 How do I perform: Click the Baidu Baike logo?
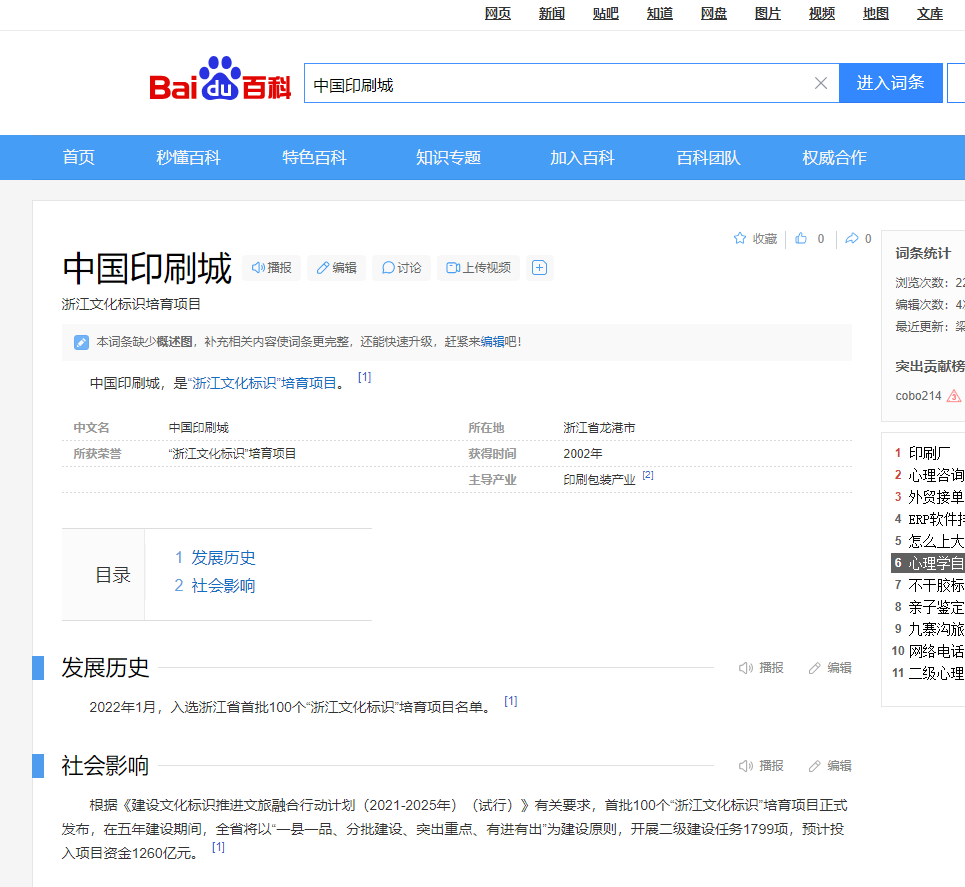220,79
